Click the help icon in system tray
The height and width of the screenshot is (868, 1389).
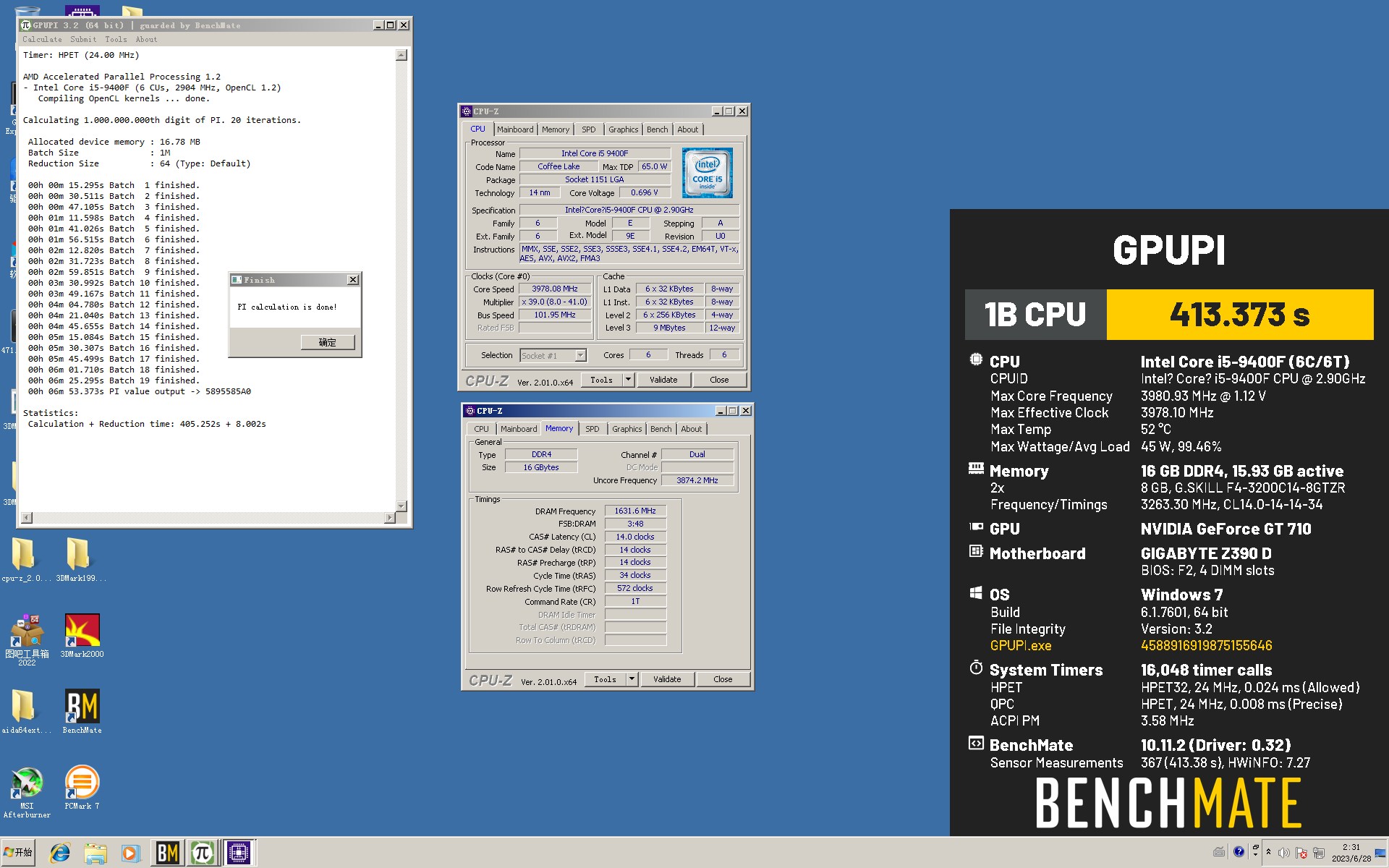click(x=1239, y=852)
